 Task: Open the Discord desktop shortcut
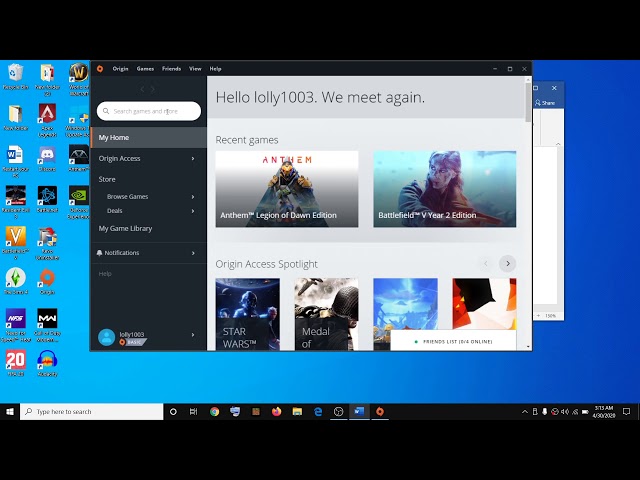click(x=47, y=156)
